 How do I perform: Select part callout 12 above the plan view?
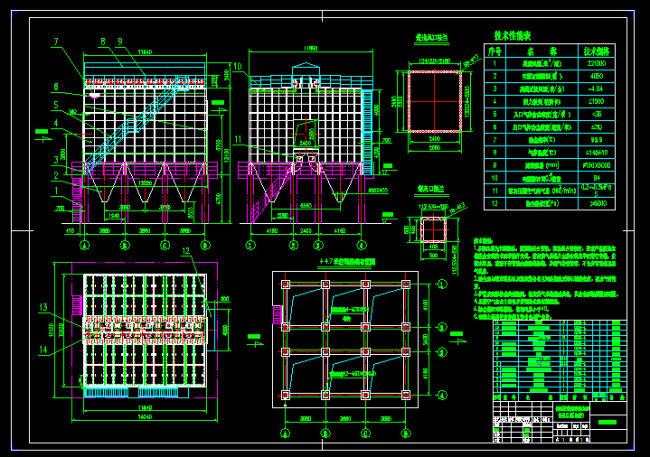[186, 251]
